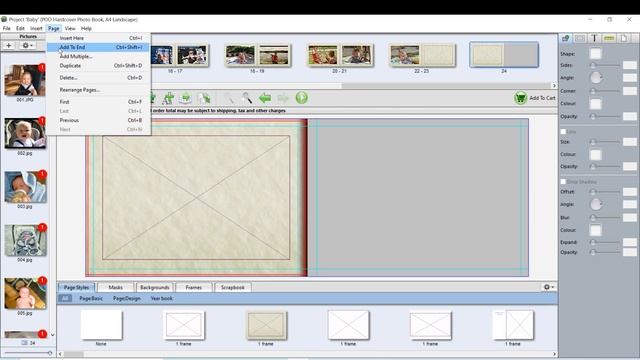Choose Add Multiple... menu entry
The width and height of the screenshot is (640, 360).
coord(98,56)
